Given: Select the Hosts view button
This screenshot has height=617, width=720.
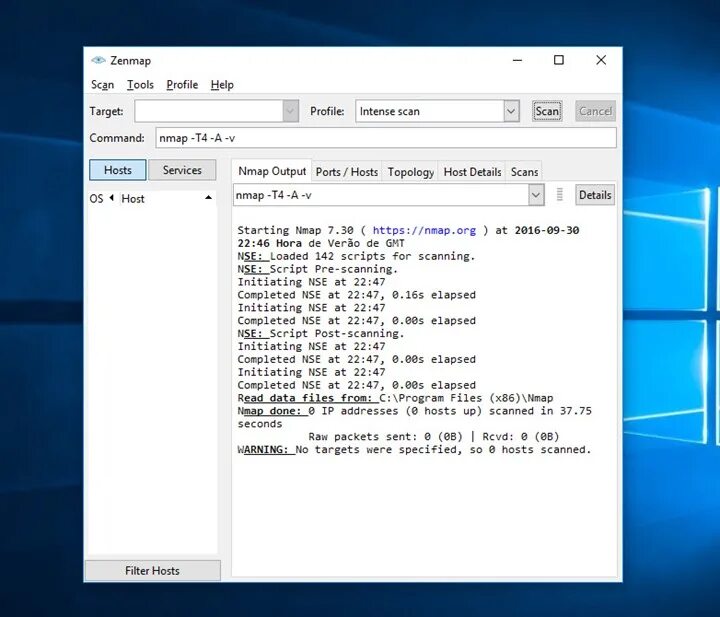Looking at the screenshot, I should point(118,170).
